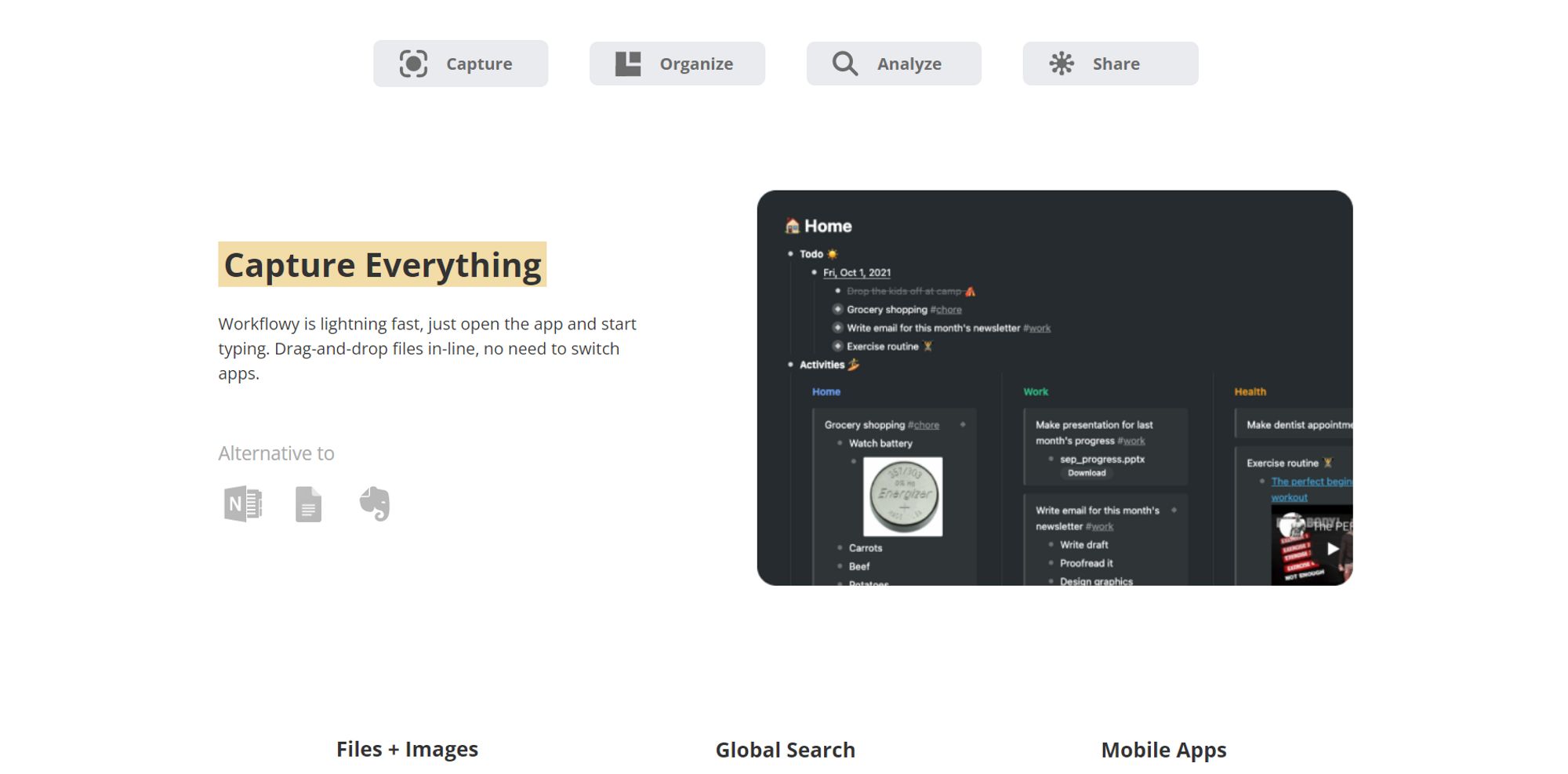Click the Capture tab's camera-focus icon
Screen dimensions: 1568x774
point(413,64)
